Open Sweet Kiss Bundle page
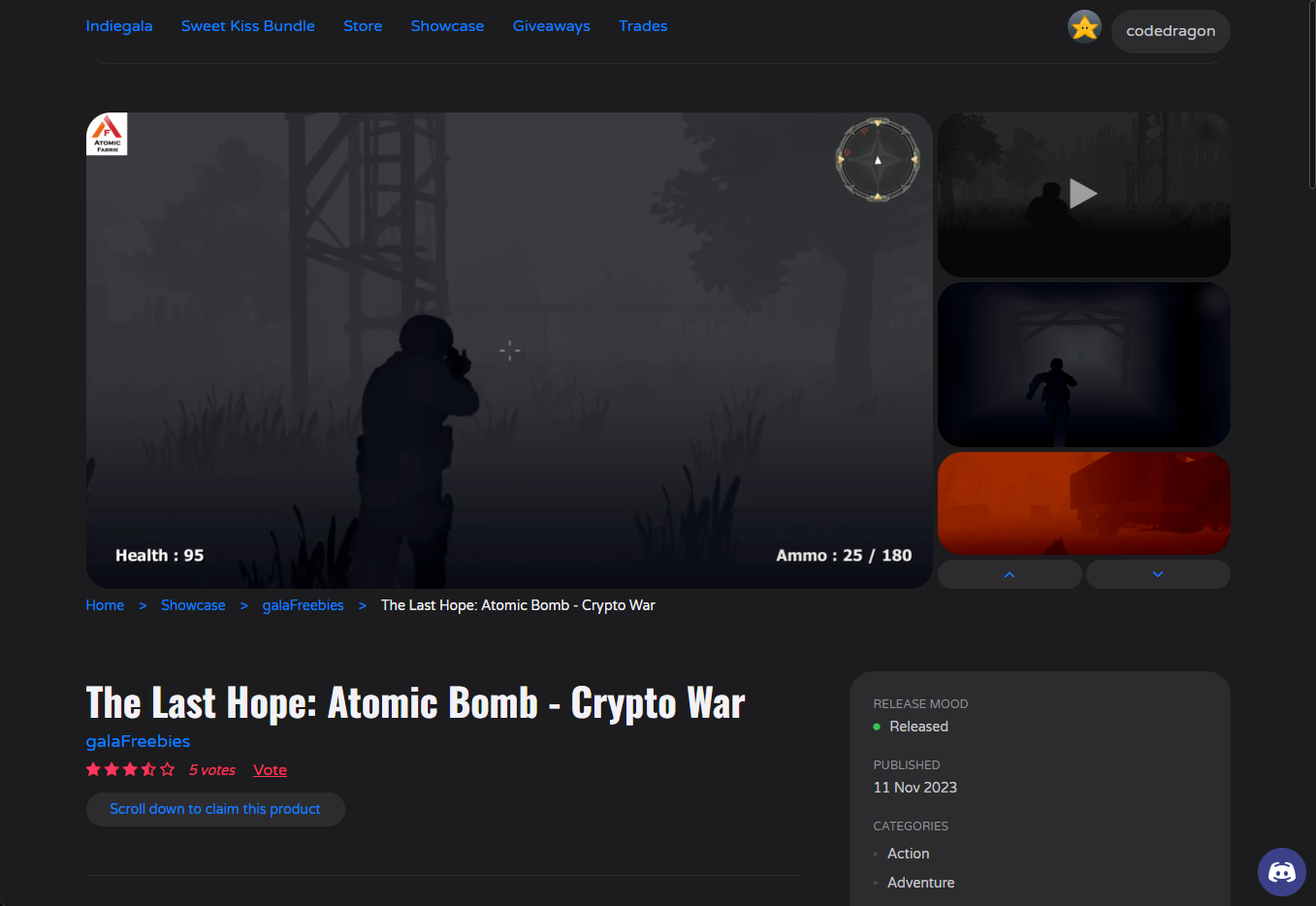Image resolution: width=1316 pixels, height=906 pixels. [x=248, y=26]
